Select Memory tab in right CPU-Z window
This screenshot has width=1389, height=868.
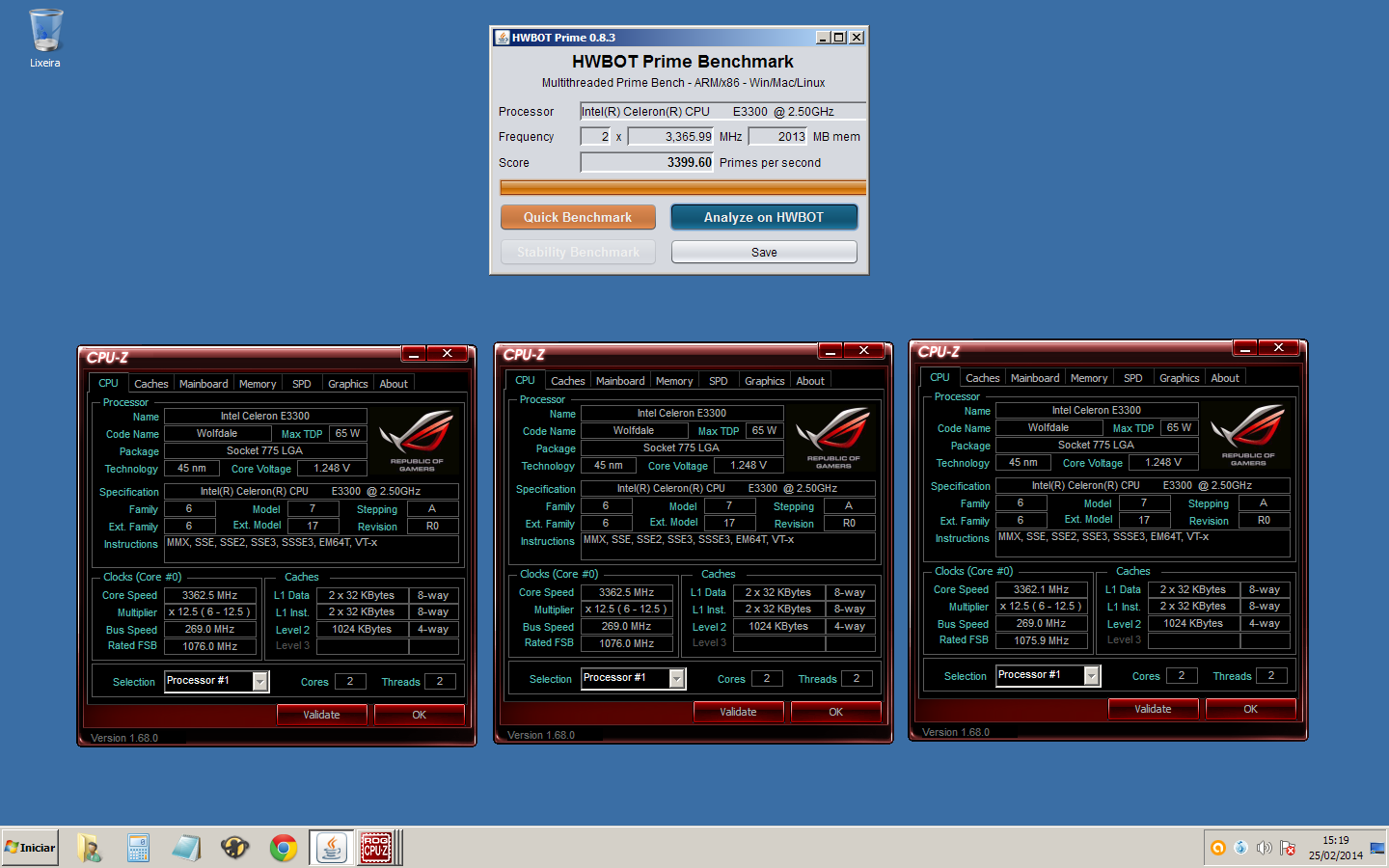point(1089,378)
